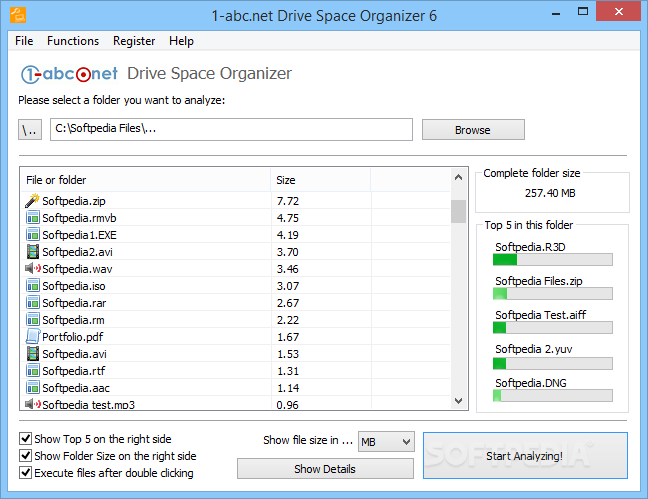This screenshot has height=499, width=648.
Task: Click the Softpedia Files.zip size bar
Action: coord(553,294)
